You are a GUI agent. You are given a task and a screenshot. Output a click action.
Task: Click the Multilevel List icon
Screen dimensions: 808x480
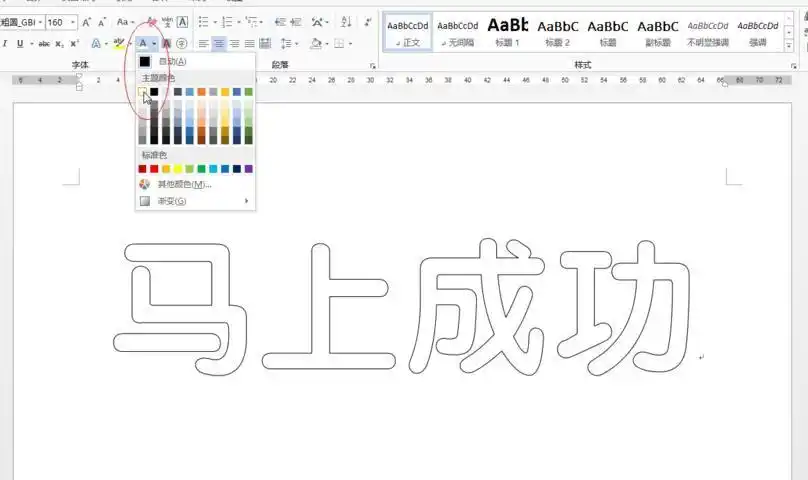[251, 22]
